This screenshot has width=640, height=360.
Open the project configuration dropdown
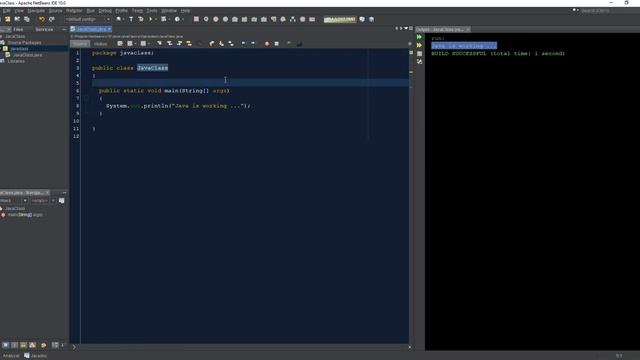tap(88, 19)
